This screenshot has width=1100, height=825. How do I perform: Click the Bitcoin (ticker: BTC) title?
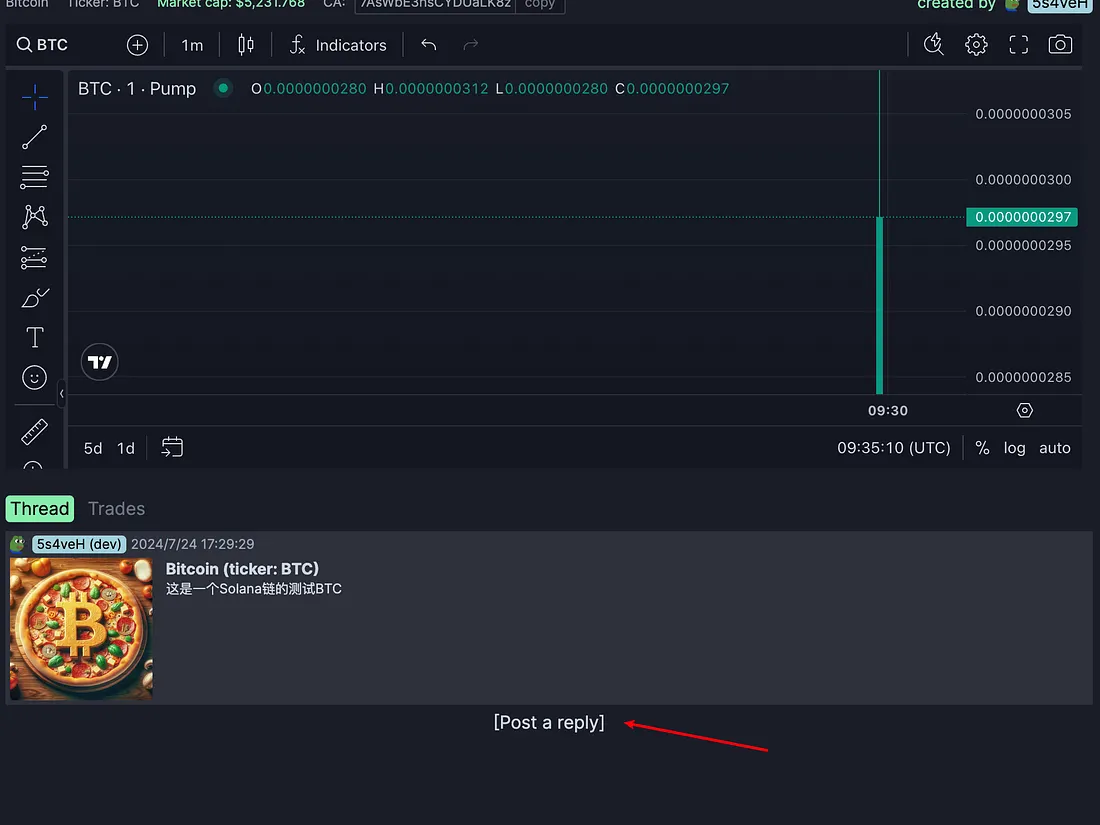pyautogui.click(x=242, y=569)
